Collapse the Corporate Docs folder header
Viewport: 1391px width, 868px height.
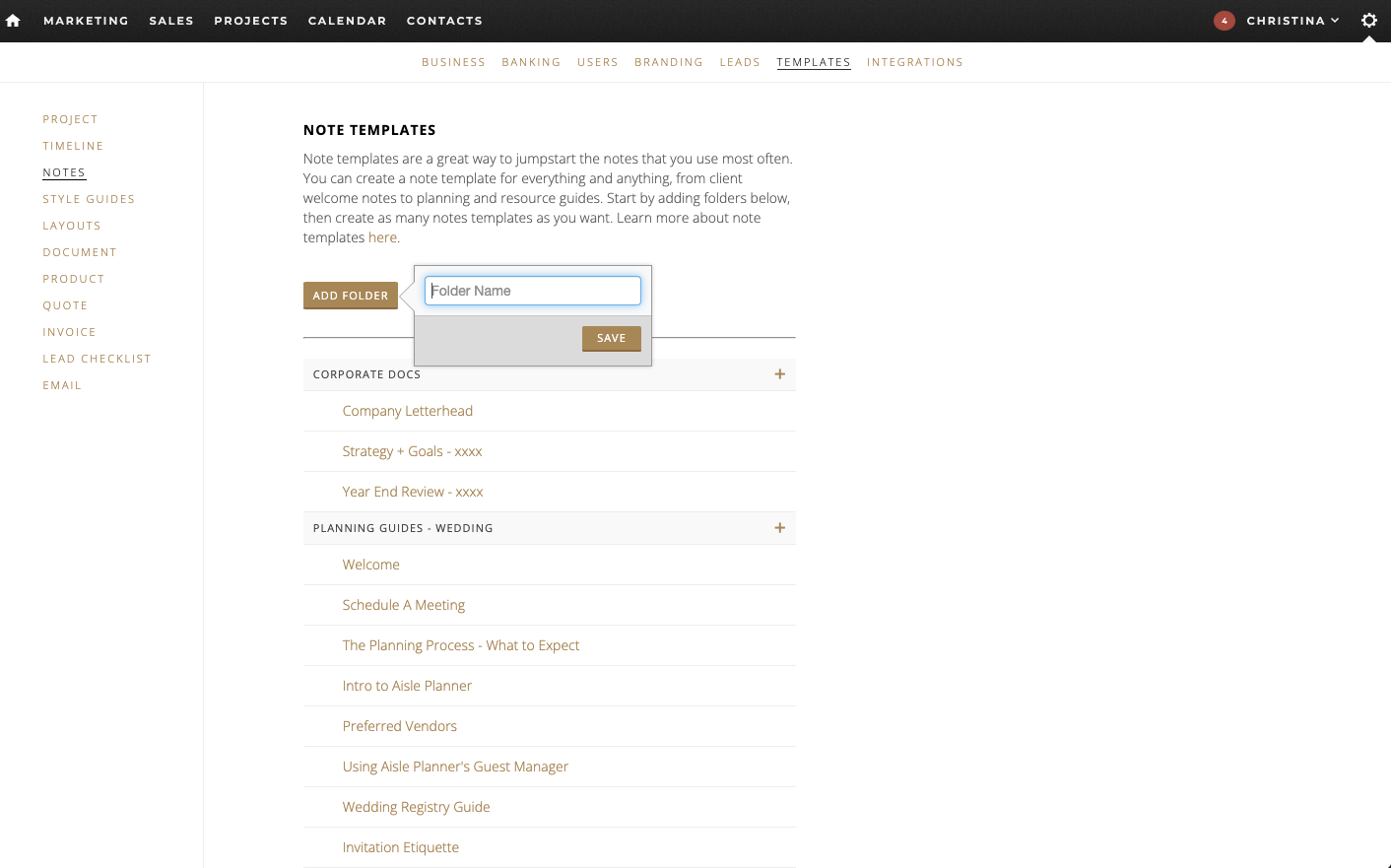(367, 374)
